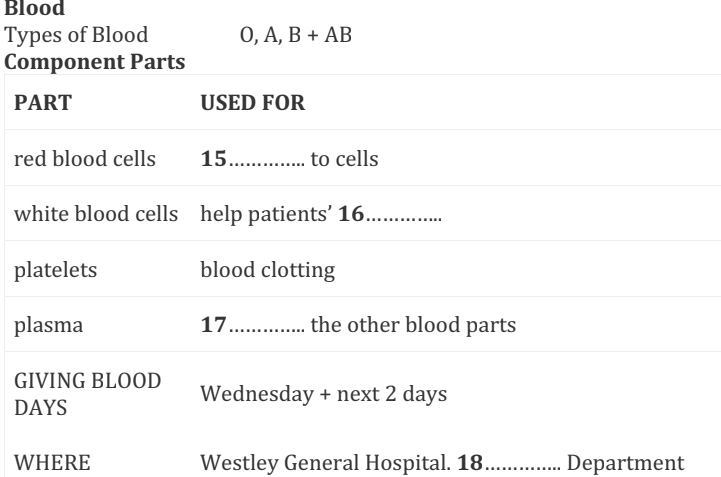The height and width of the screenshot is (477, 721).
Task: Click the 'Blood' heading text
Action: click(34, 8)
